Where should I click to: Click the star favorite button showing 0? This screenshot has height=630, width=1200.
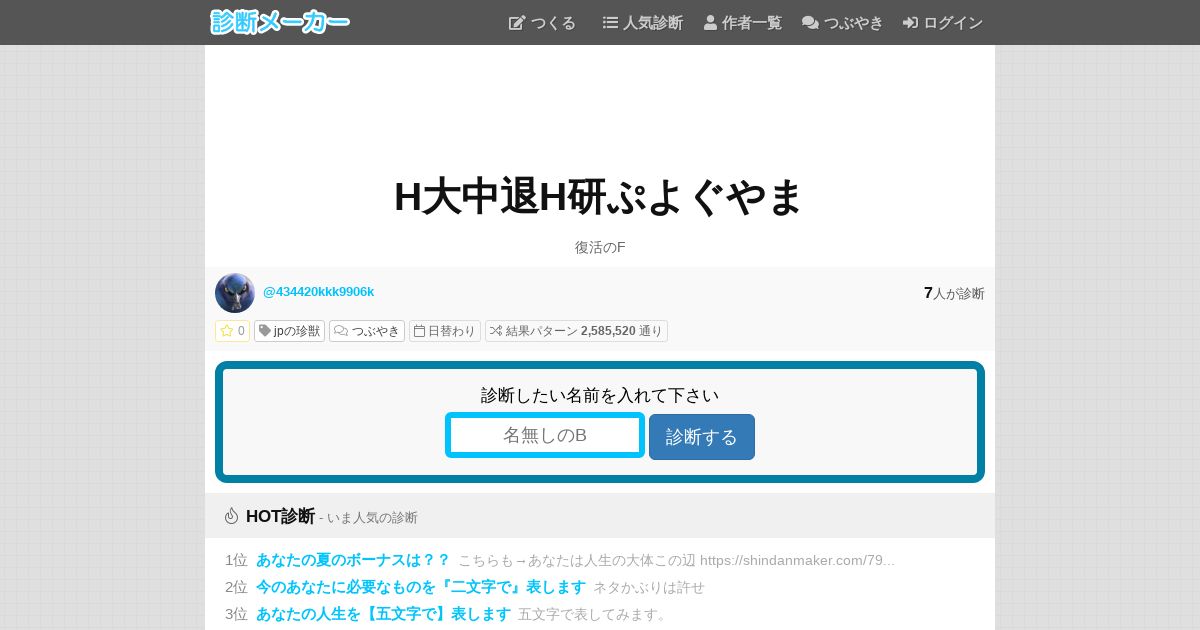[x=232, y=331]
